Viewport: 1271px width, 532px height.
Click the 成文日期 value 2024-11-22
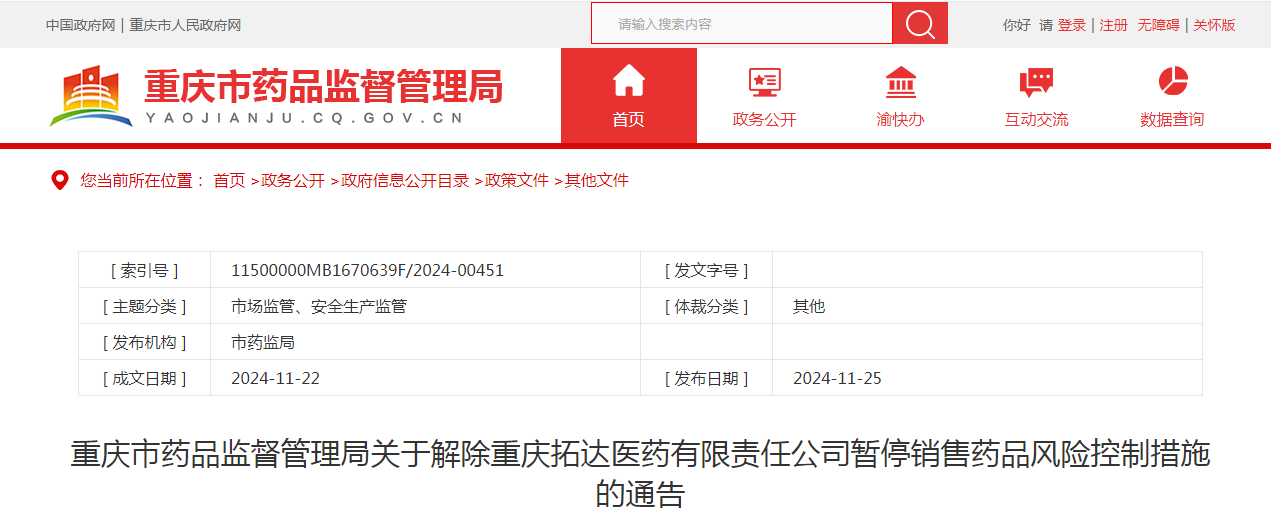click(x=275, y=379)
